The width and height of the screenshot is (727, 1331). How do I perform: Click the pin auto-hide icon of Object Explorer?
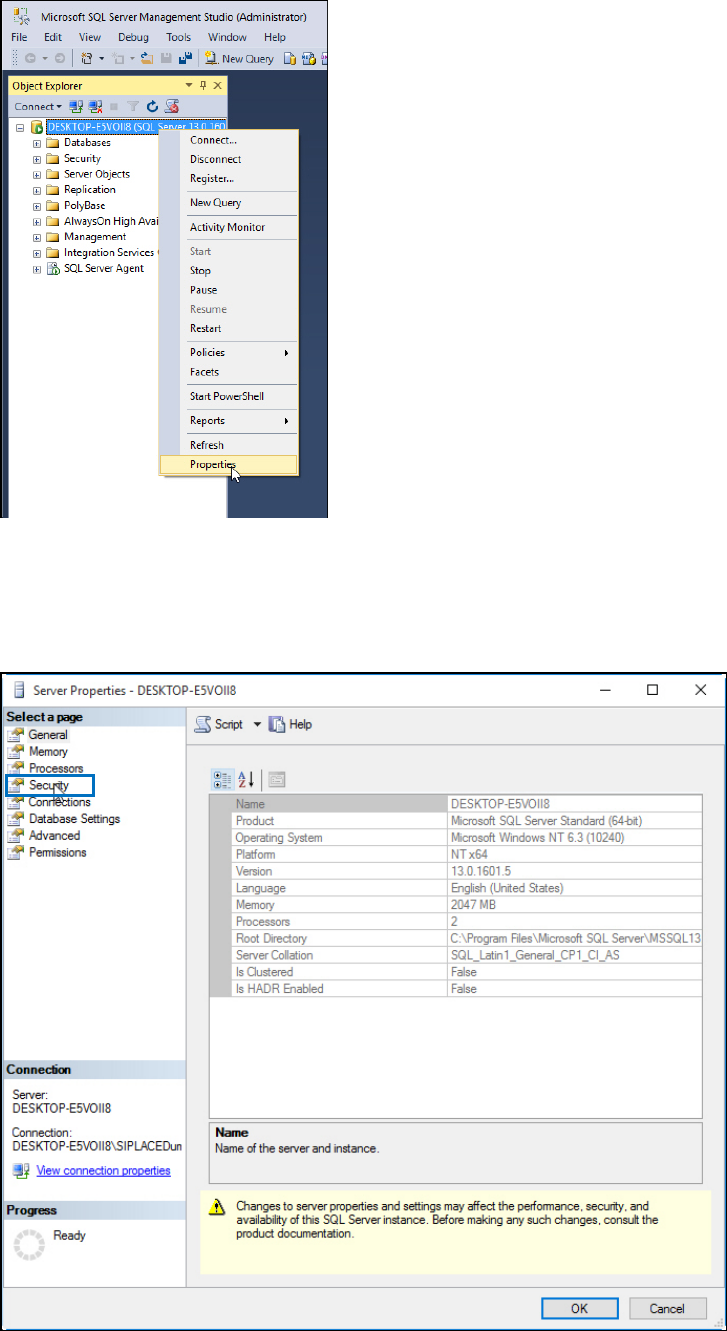(x=203, y=86)
